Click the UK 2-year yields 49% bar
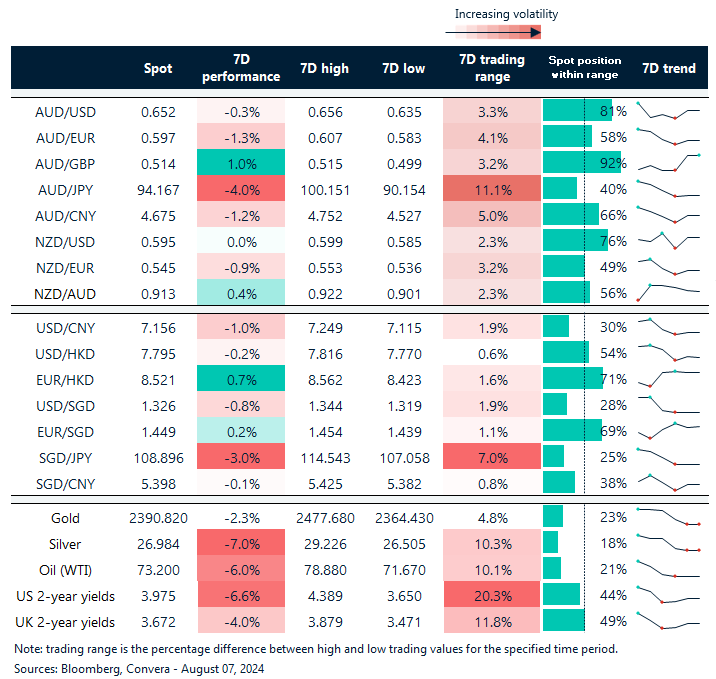Screen dimensions: 716x679 coord(563,621)
